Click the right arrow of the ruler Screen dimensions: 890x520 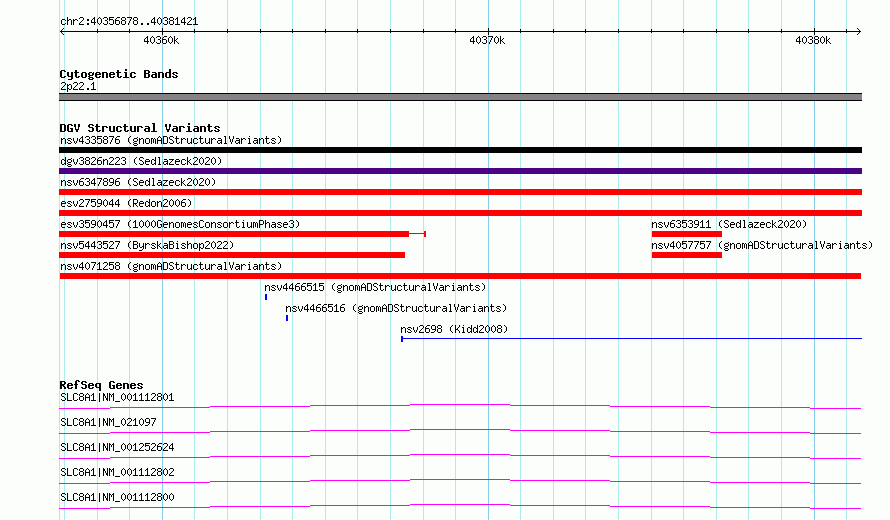858,32
